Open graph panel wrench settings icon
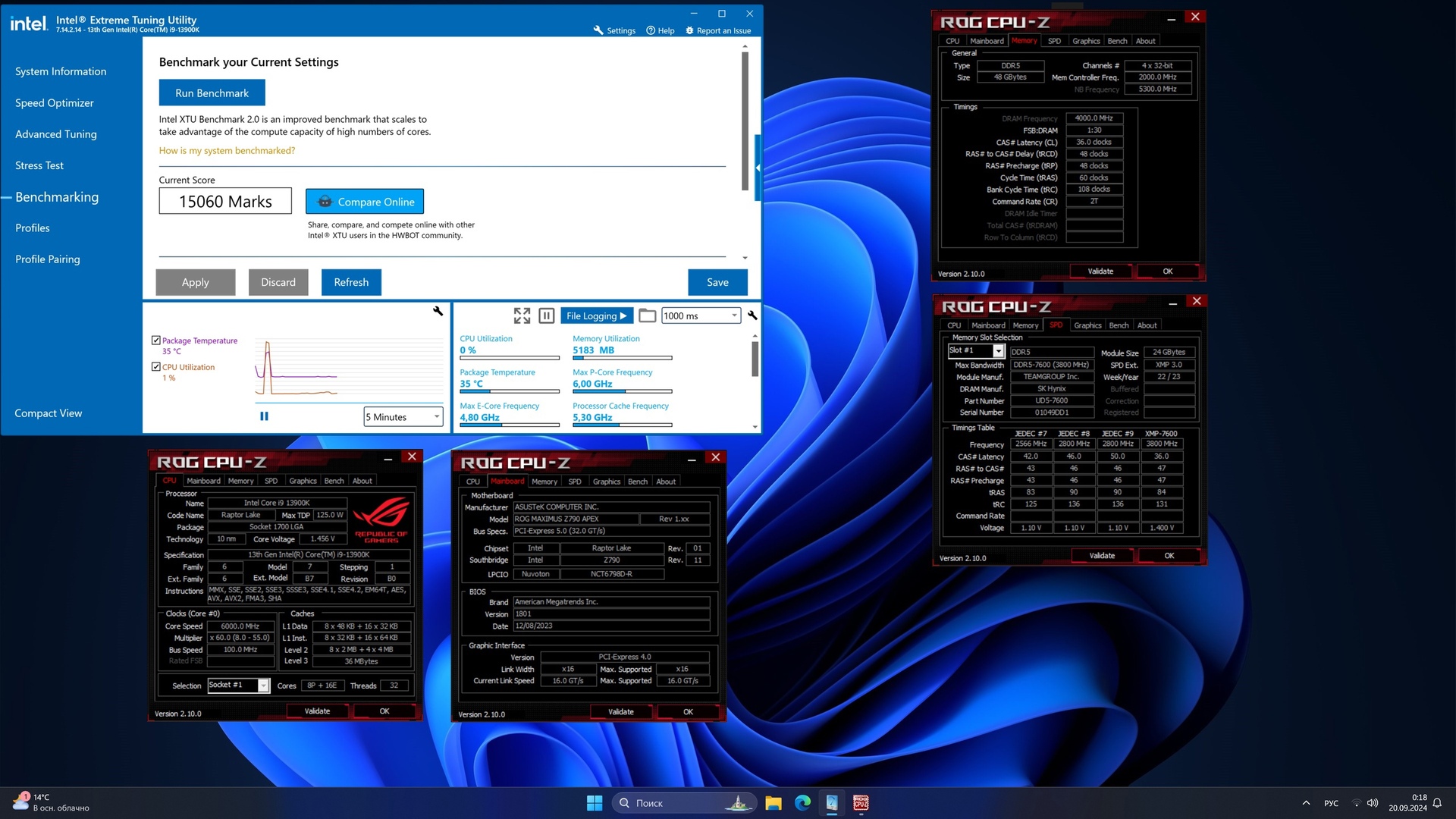The image size is (1456, 819). [x=438, y=311]
